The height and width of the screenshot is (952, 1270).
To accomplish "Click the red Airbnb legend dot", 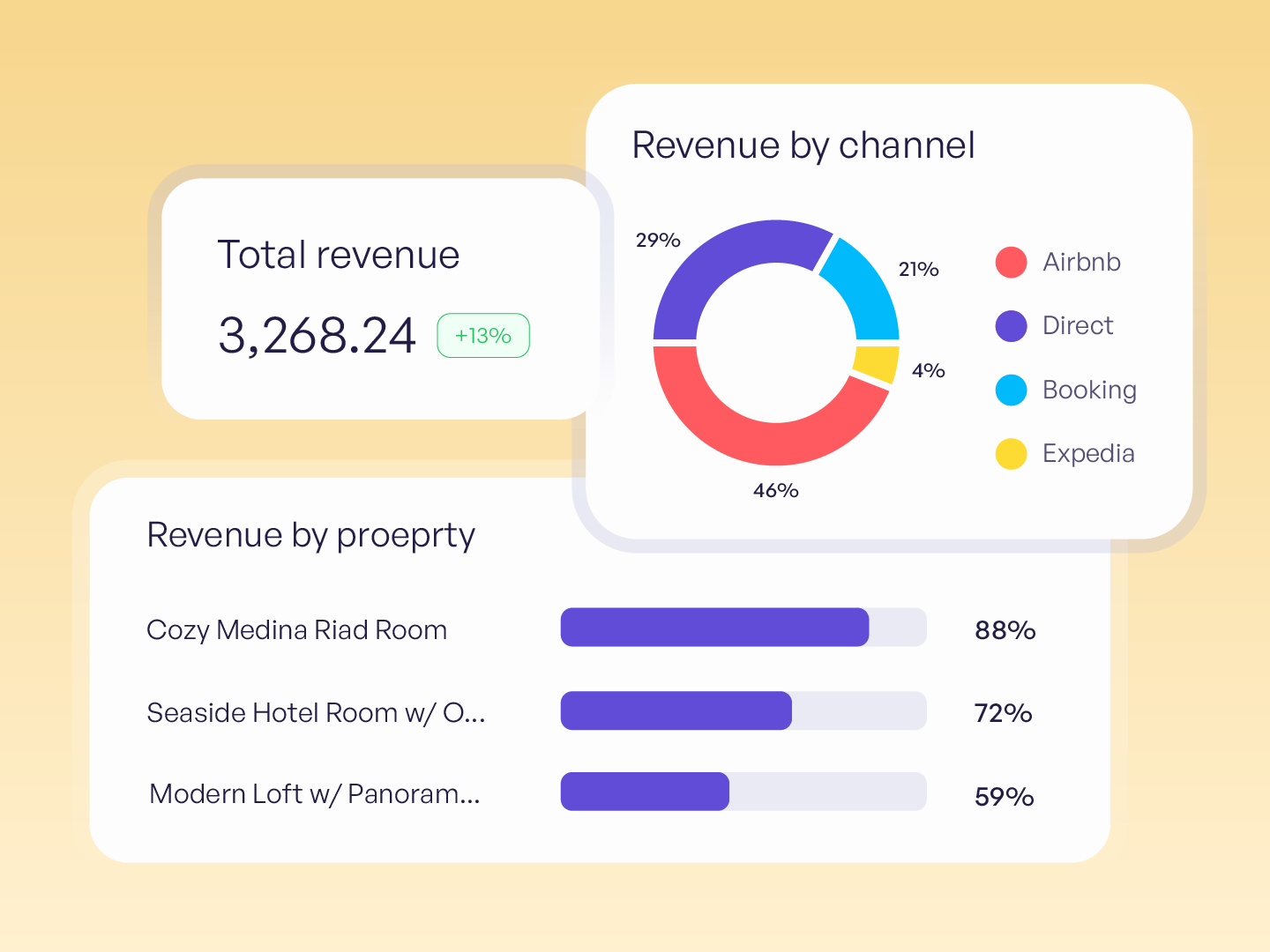I will point(1011,262).
